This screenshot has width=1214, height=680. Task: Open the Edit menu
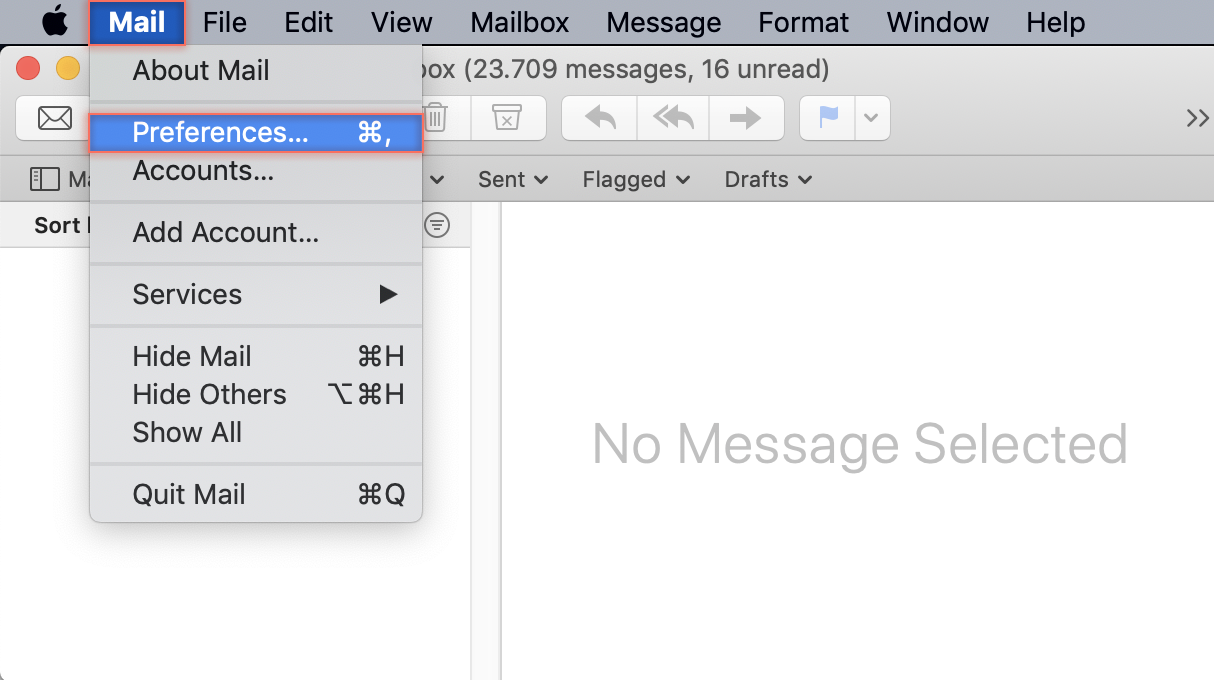click(309, 22)
